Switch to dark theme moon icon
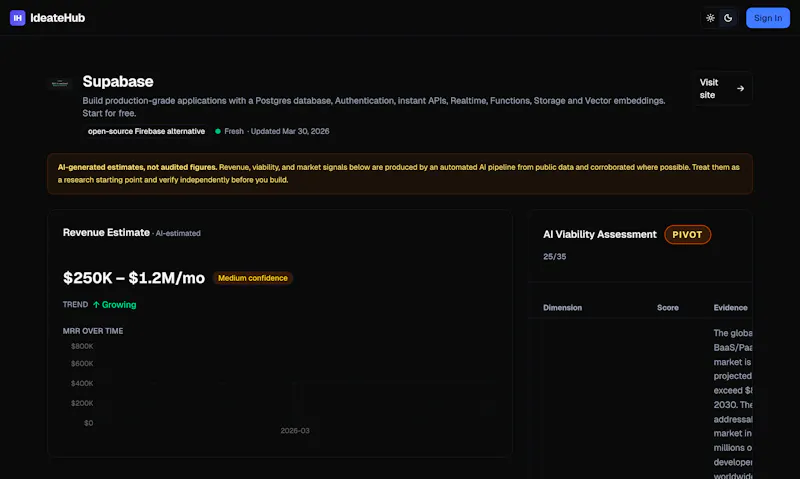The height and width of the screenshot is (479, 800). 728,18
